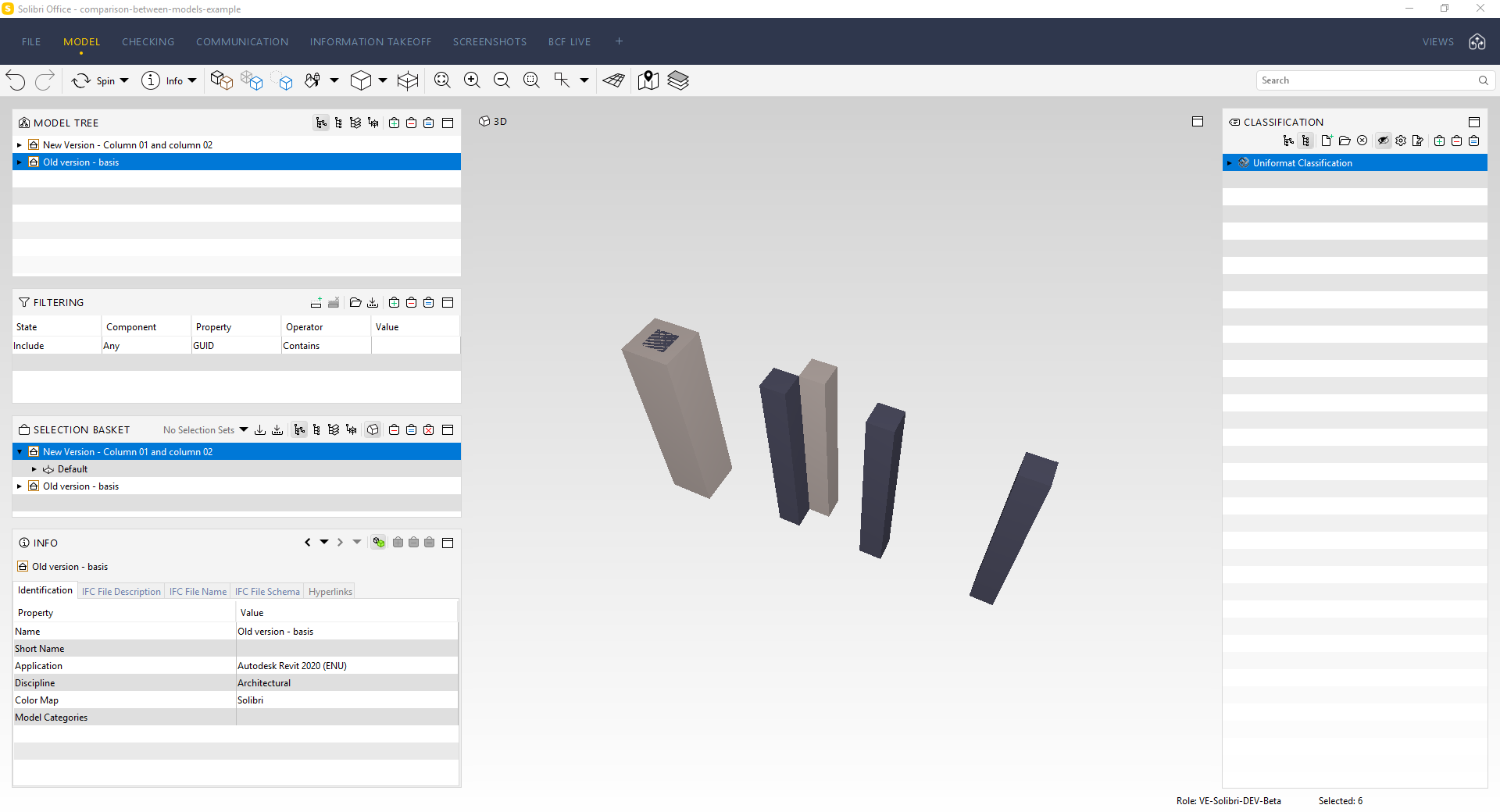
Task: Click the Value cell of the filter row
Action: (x=416, y=346)
